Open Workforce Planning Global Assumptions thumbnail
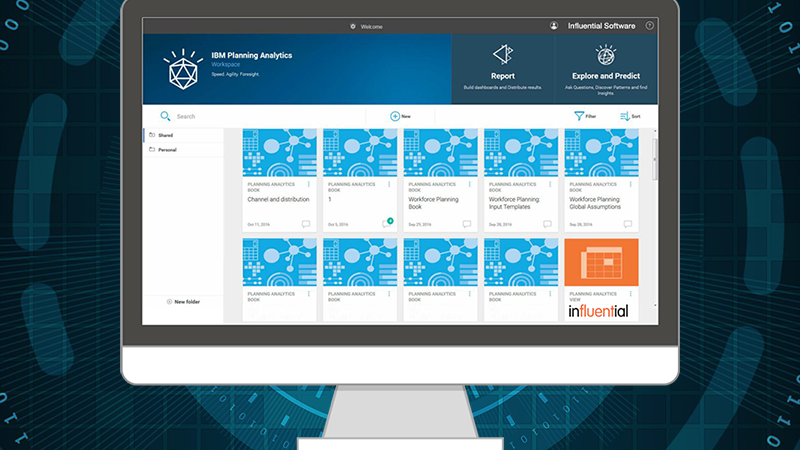 pyautogui.click(x=602, y=153)
